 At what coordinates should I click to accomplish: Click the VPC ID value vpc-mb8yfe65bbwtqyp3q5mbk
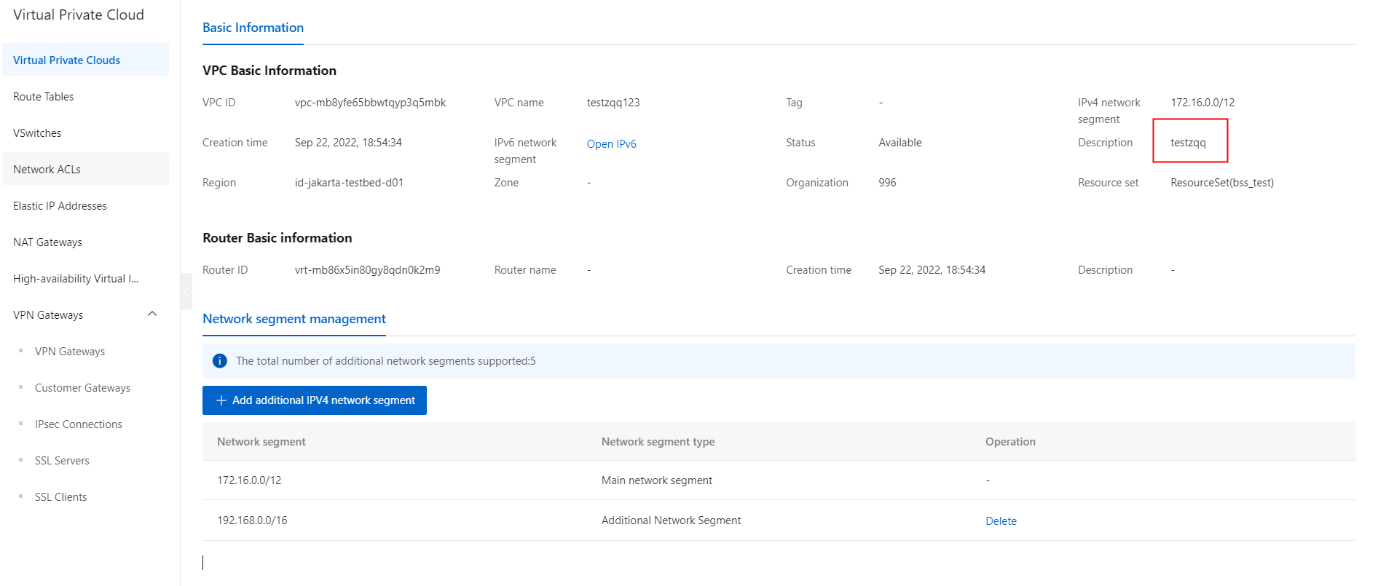click(371, 102)
